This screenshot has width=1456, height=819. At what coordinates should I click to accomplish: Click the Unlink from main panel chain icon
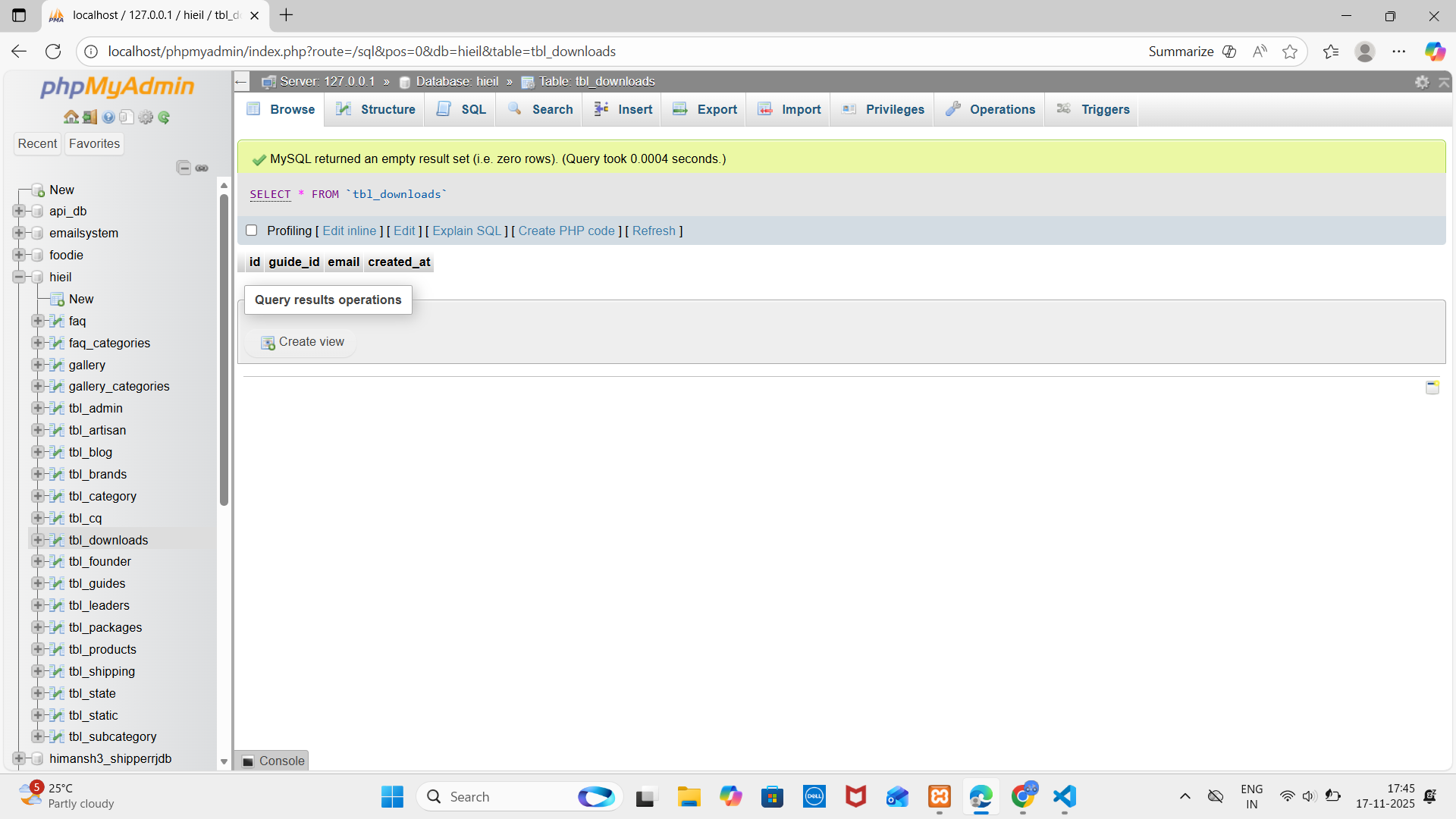click(202, 168)
